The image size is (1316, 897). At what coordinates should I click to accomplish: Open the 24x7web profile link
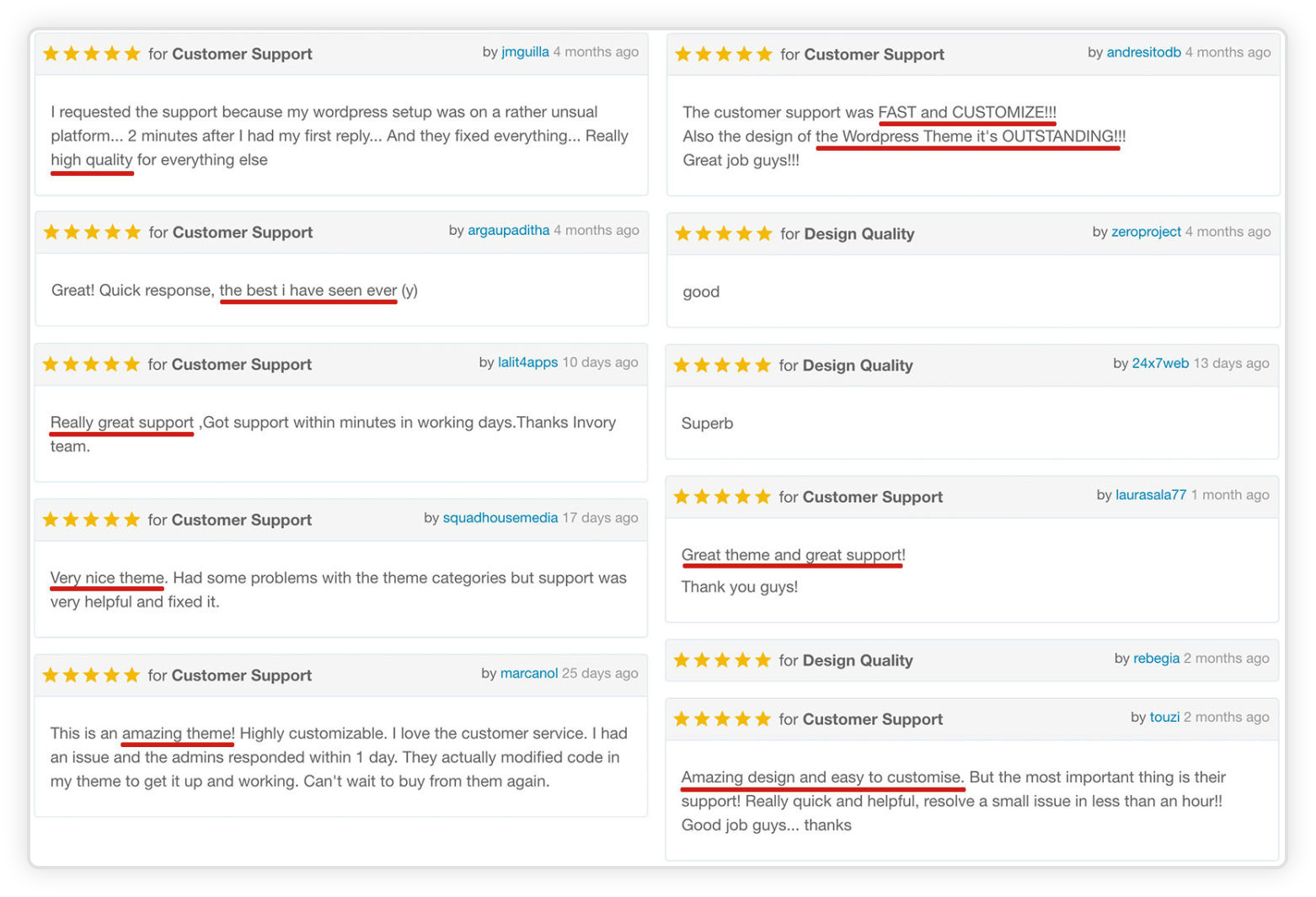click(1160, 364)
